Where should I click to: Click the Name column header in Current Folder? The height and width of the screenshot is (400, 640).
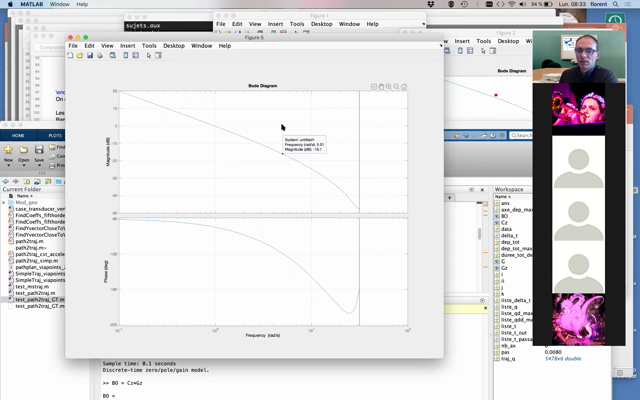tap(24, 195)
